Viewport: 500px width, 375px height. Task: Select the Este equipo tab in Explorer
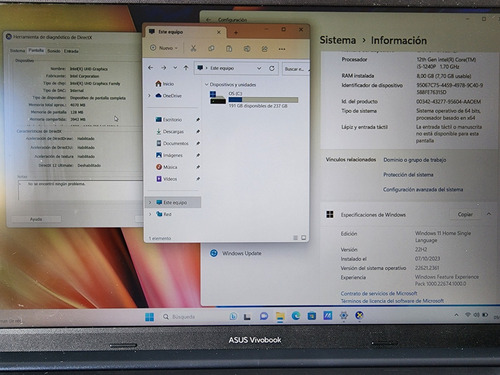click(x=185, y=32)
